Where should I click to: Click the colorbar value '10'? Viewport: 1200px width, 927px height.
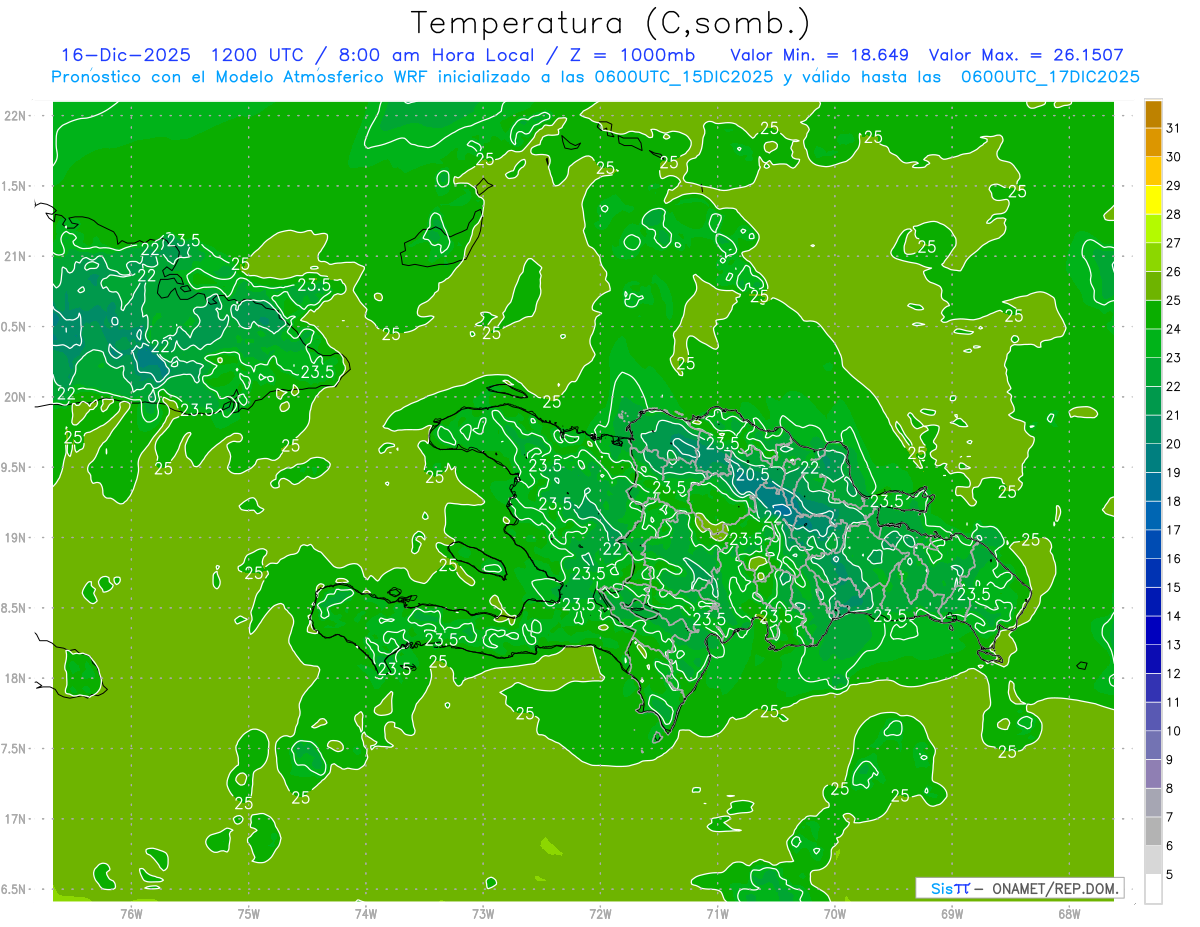1174,731
